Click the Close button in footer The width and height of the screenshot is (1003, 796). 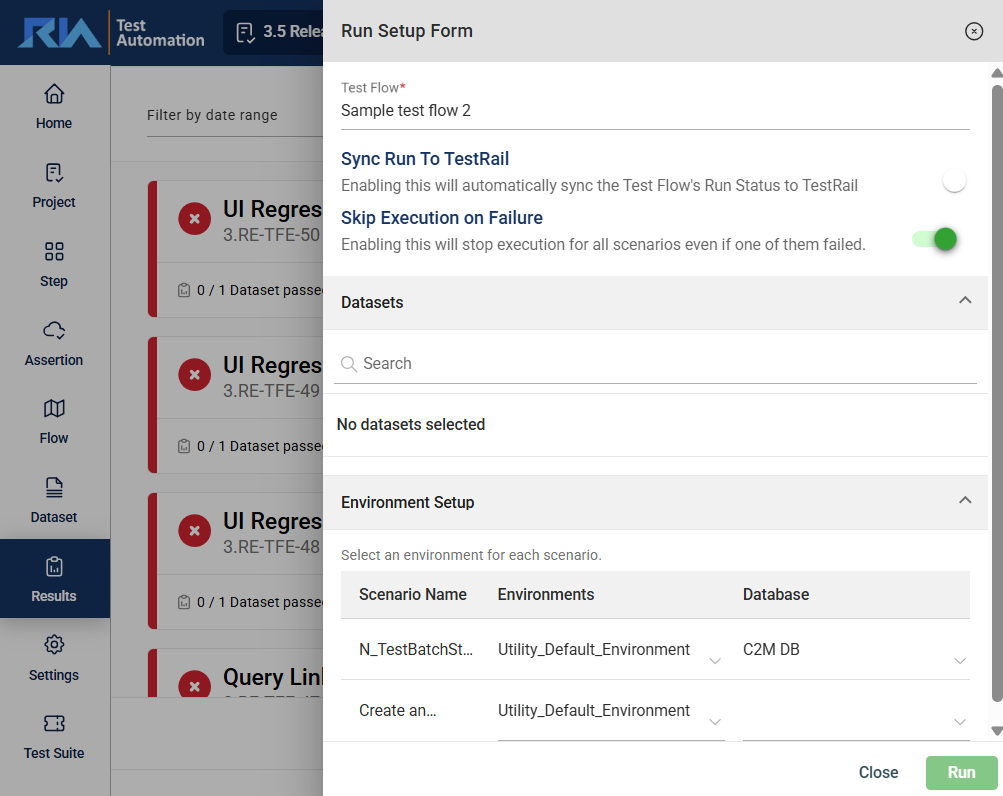[878, 772]
